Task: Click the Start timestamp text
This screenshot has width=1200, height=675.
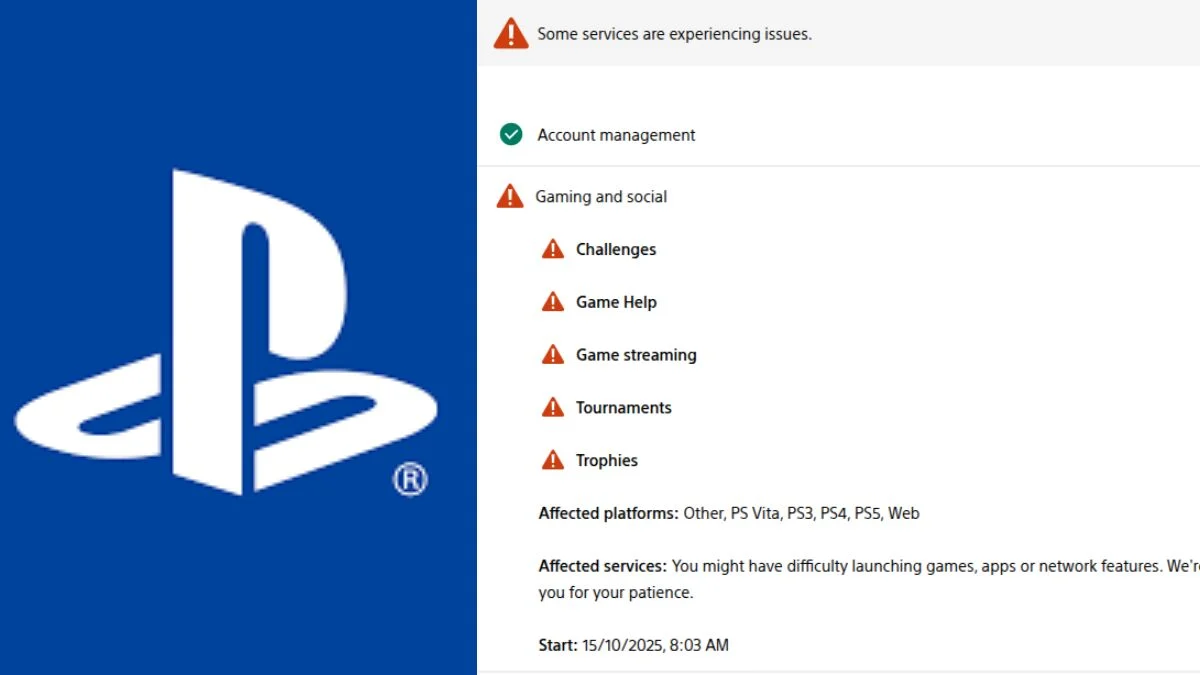Action: click(632, 645)
